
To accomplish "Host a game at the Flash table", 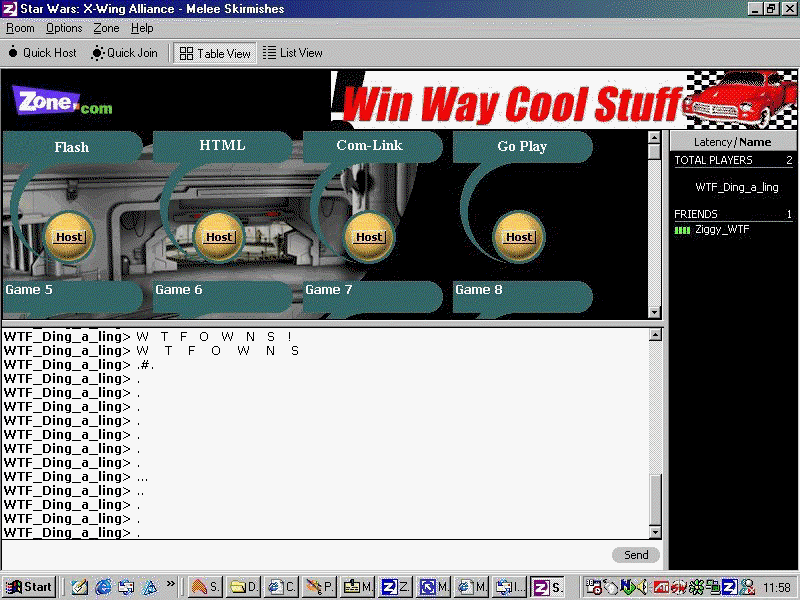I will (x=69, y=237).
